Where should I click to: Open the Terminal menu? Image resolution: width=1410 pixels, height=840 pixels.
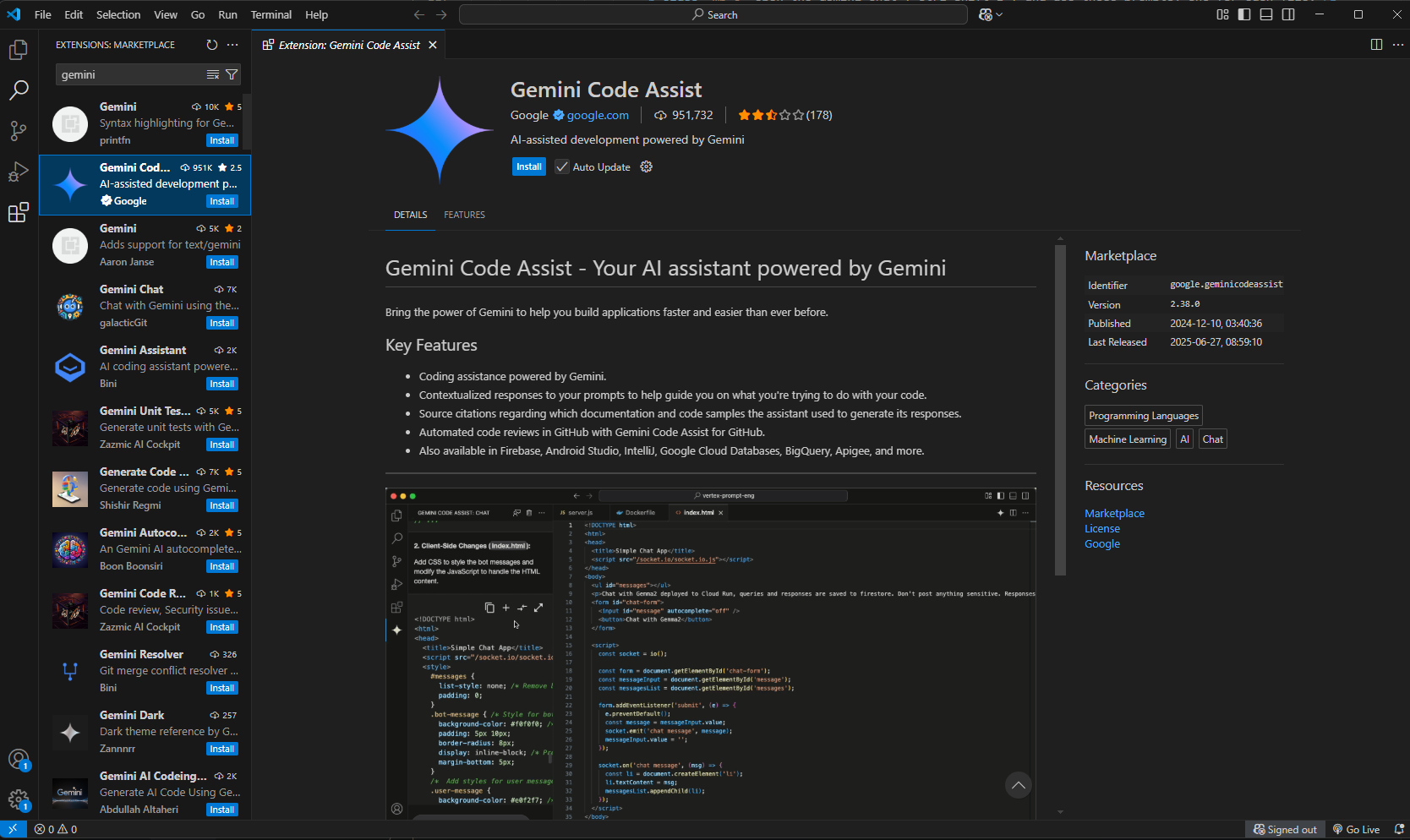tap(271, 14)
